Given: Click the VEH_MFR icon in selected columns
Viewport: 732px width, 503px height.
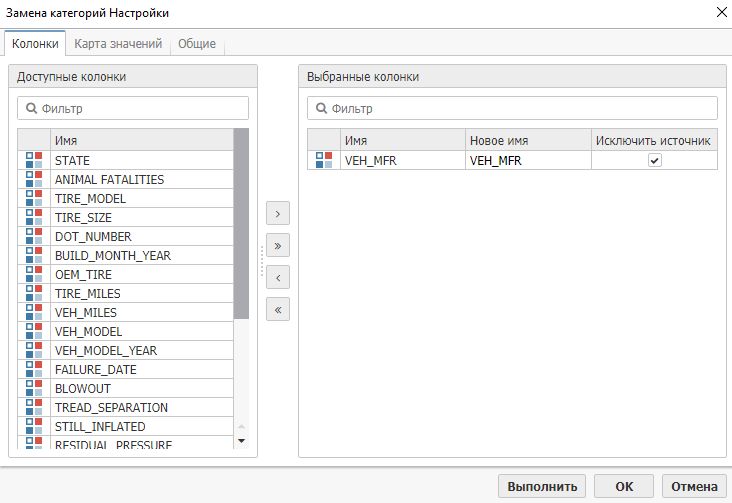Looking at the screenshot, I should [323, 160].
